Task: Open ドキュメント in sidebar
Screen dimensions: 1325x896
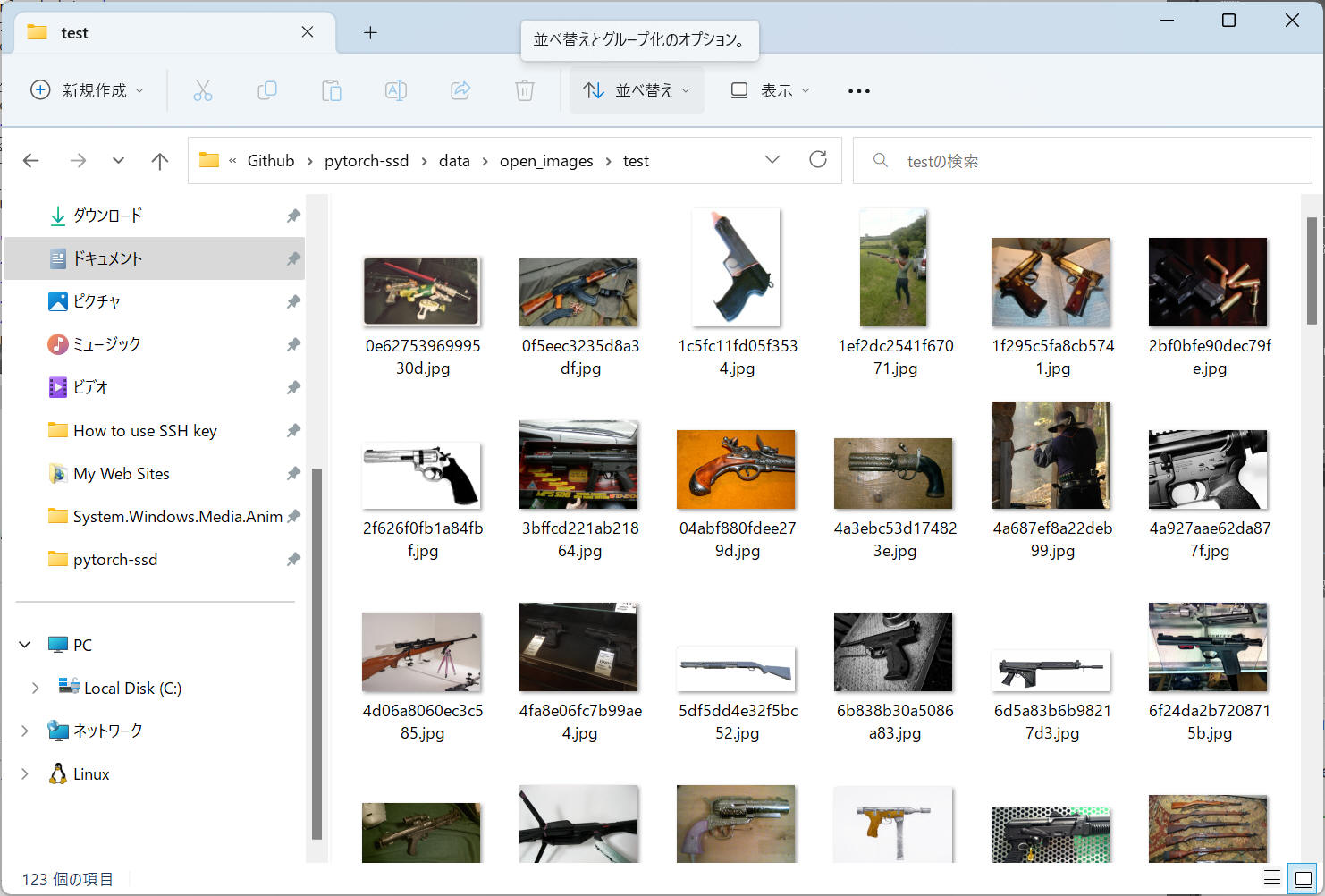Action: pos(155,258)
